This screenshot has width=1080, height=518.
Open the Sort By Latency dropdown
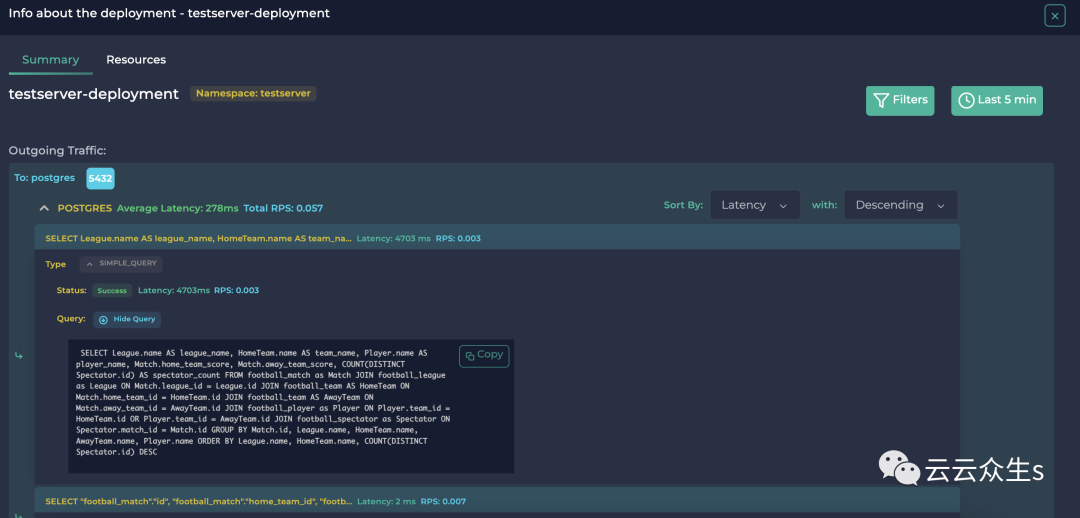click(755, 205)
